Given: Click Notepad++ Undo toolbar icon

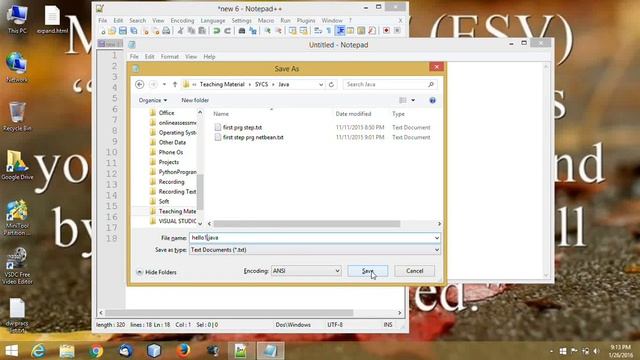Looking at the screenshot, I should click(x=216, y=31).
